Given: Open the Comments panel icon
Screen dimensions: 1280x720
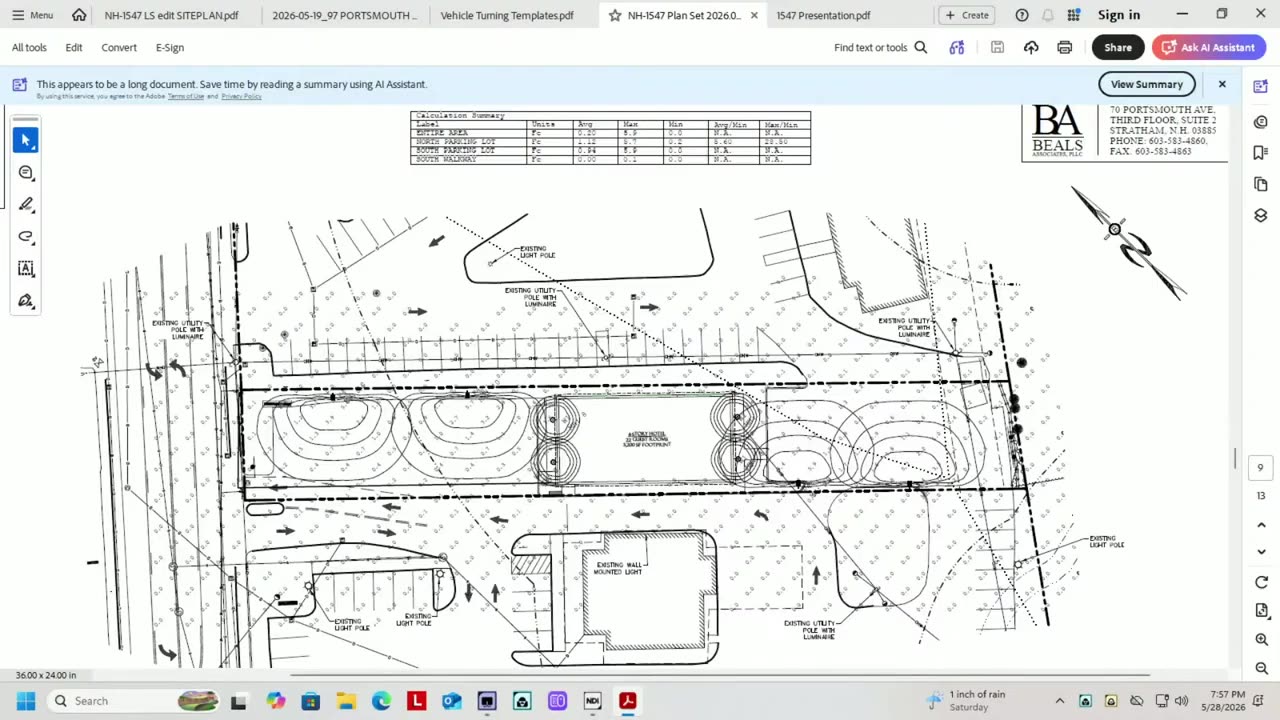Looking at the screenshot, I should (1260, 122).
